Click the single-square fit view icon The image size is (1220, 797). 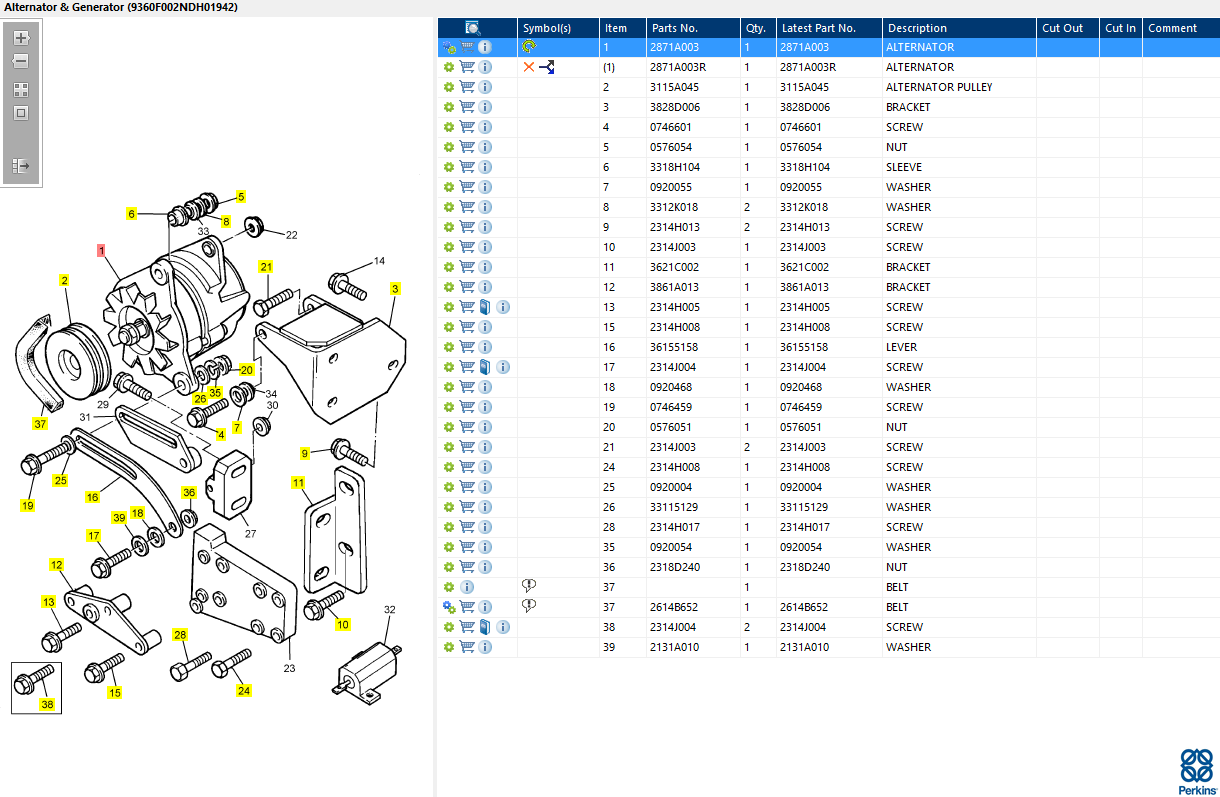coord(21,113)
